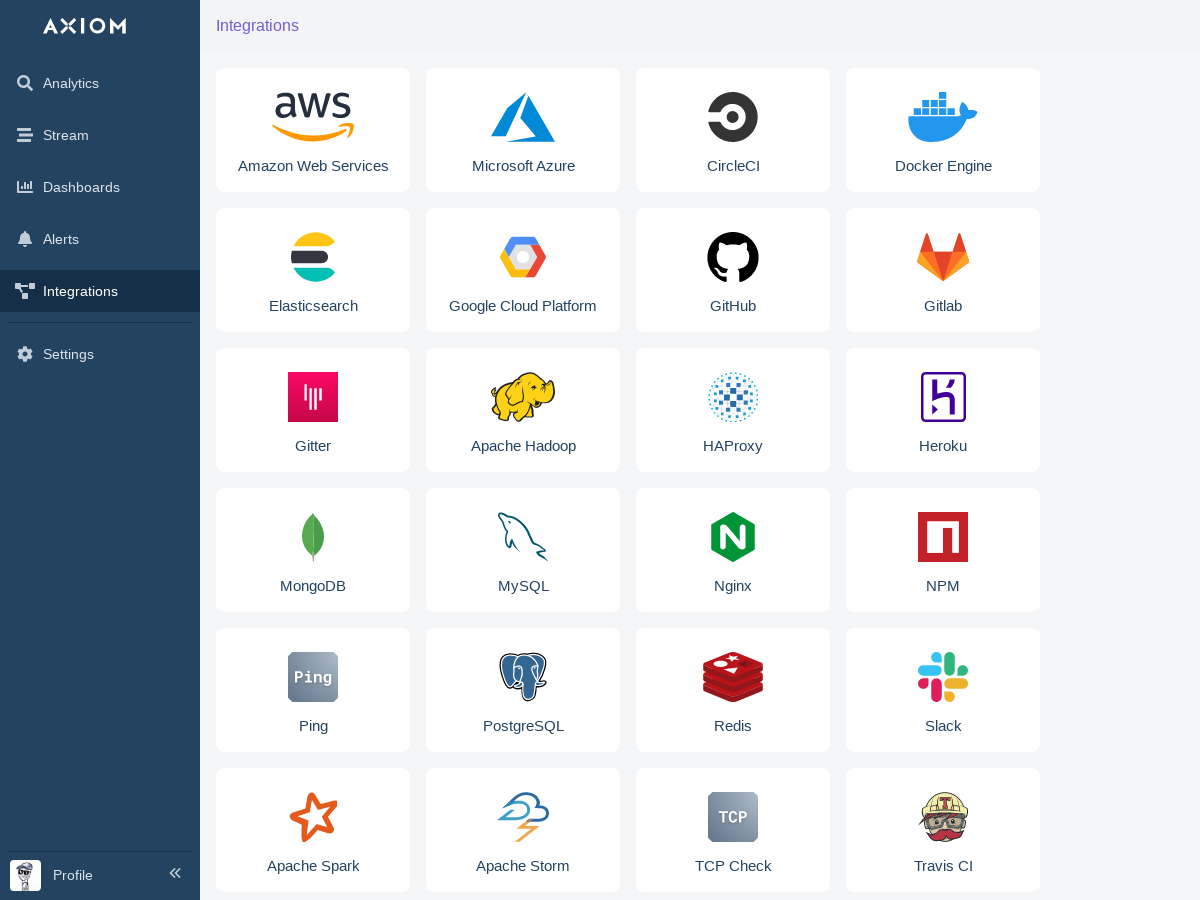This screenshot has height=900, width=1200.
Task: Navigate to Dashboards section
Action: [80, 187]
